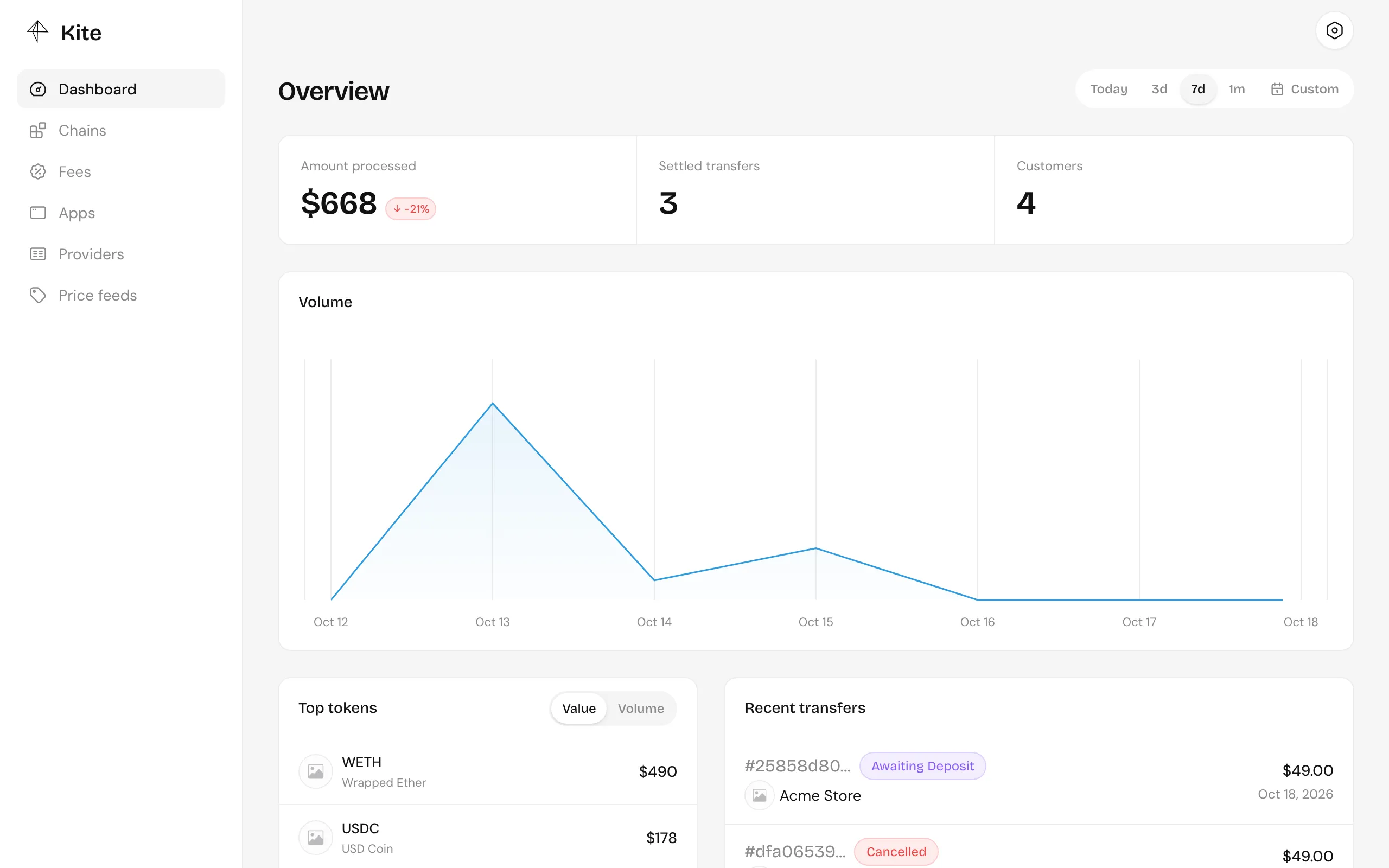Go to the Chains page label
This screenshot has height=868, width=1389.
(x=82, y=130)
